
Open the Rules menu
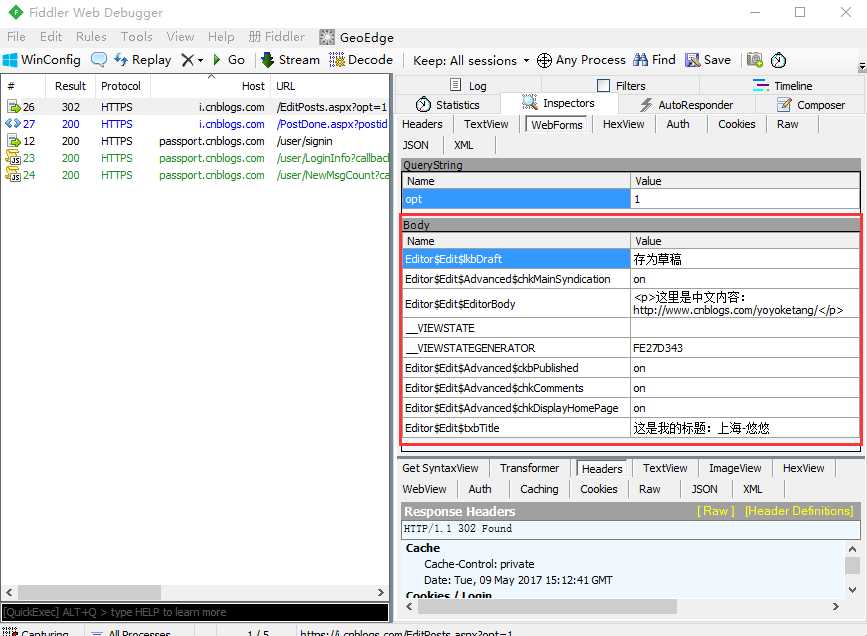click(91, 37)
